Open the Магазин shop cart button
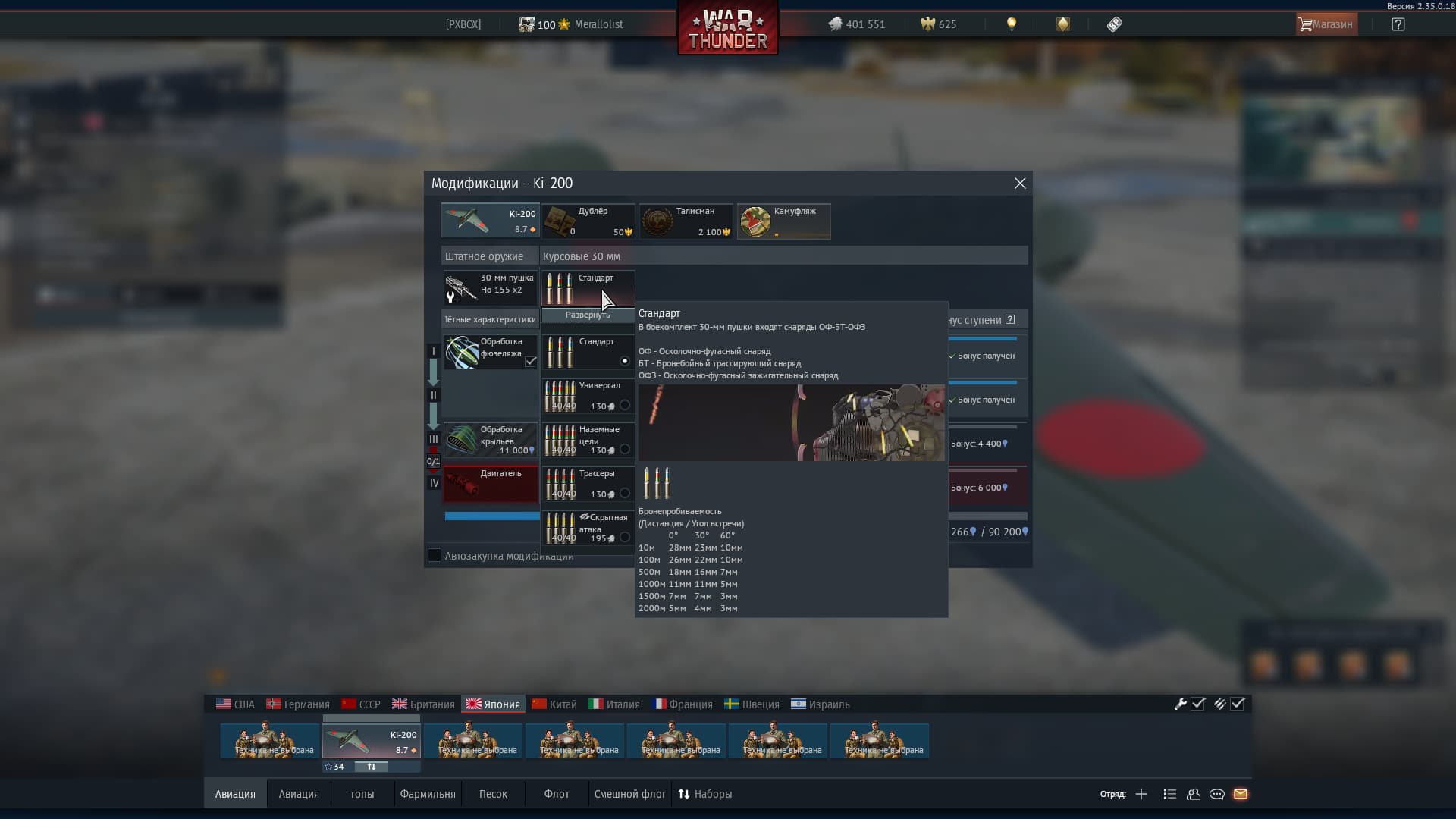1456x819 pixels. pyautogui.click(x=1326, y=24)
